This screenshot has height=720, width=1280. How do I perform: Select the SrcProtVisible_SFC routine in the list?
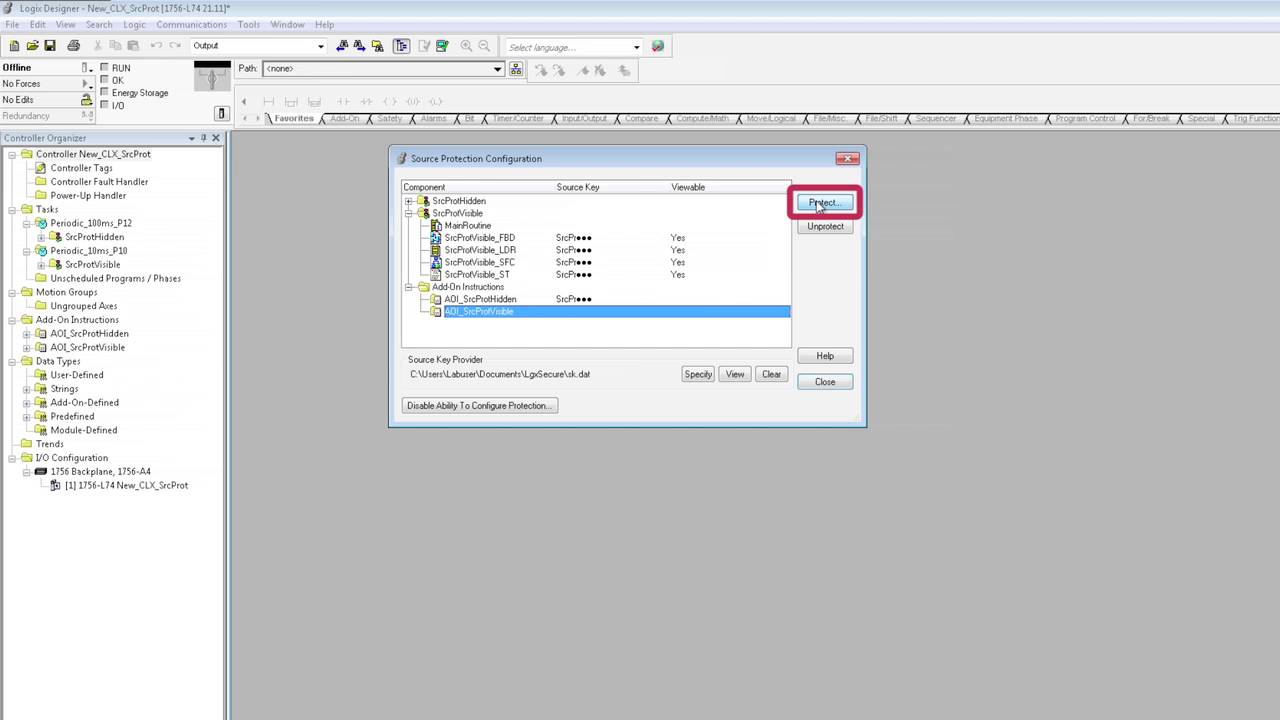click(479, 262)
